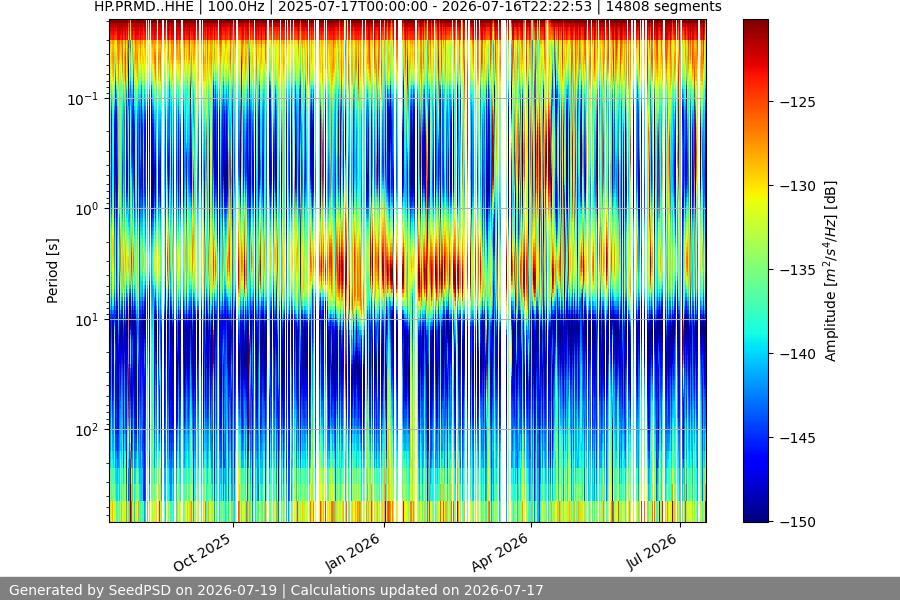
Task: Click the -145 colorbar tick label
Action: pyautogui.click(x=798, y=438)
